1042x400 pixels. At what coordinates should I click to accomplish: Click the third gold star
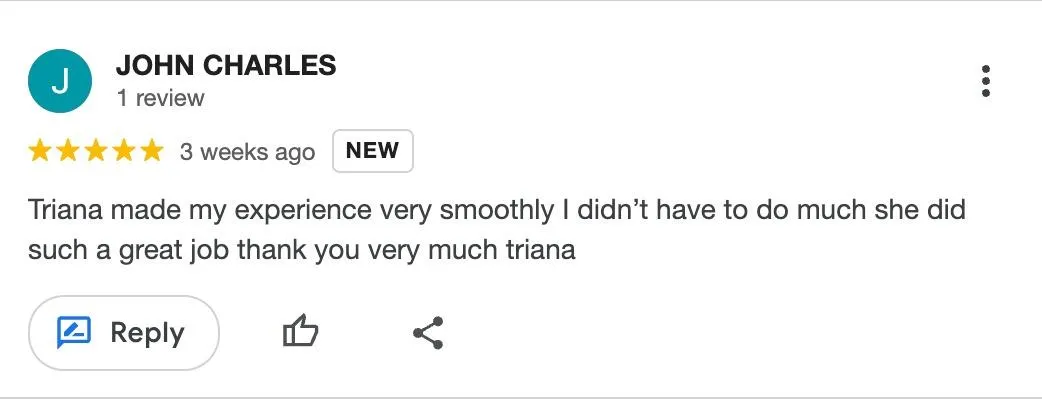[x=96, y=151]
